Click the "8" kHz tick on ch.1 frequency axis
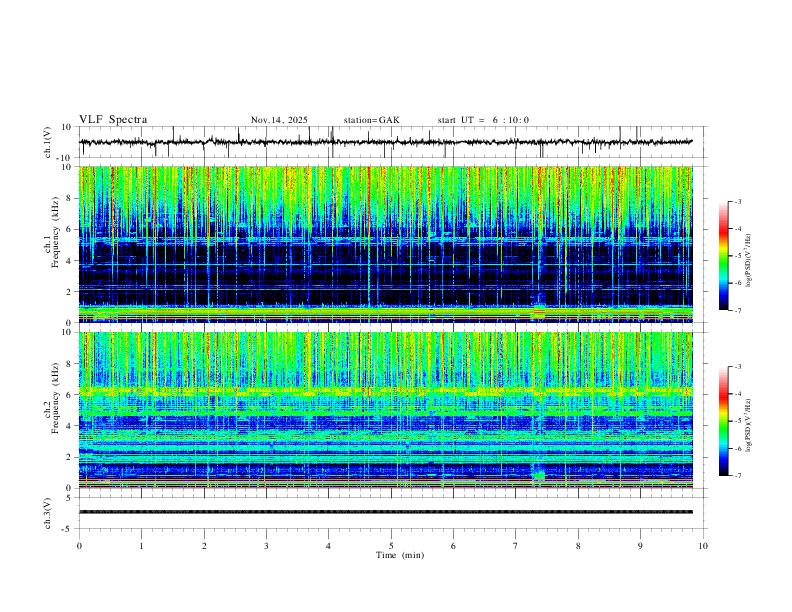The image size is (792, 612). tap(69, 198)
